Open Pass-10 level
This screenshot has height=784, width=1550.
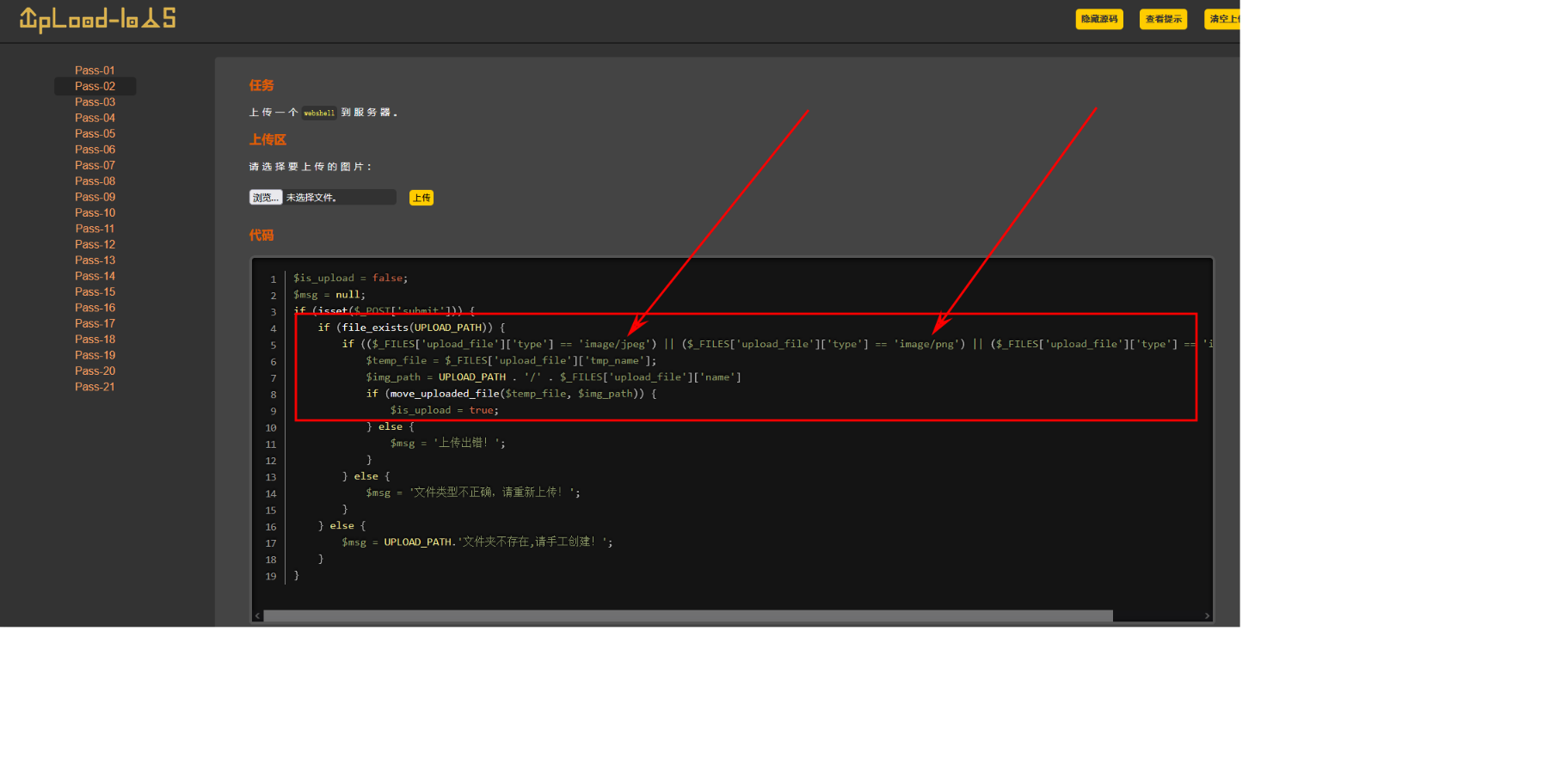[95, 212]
